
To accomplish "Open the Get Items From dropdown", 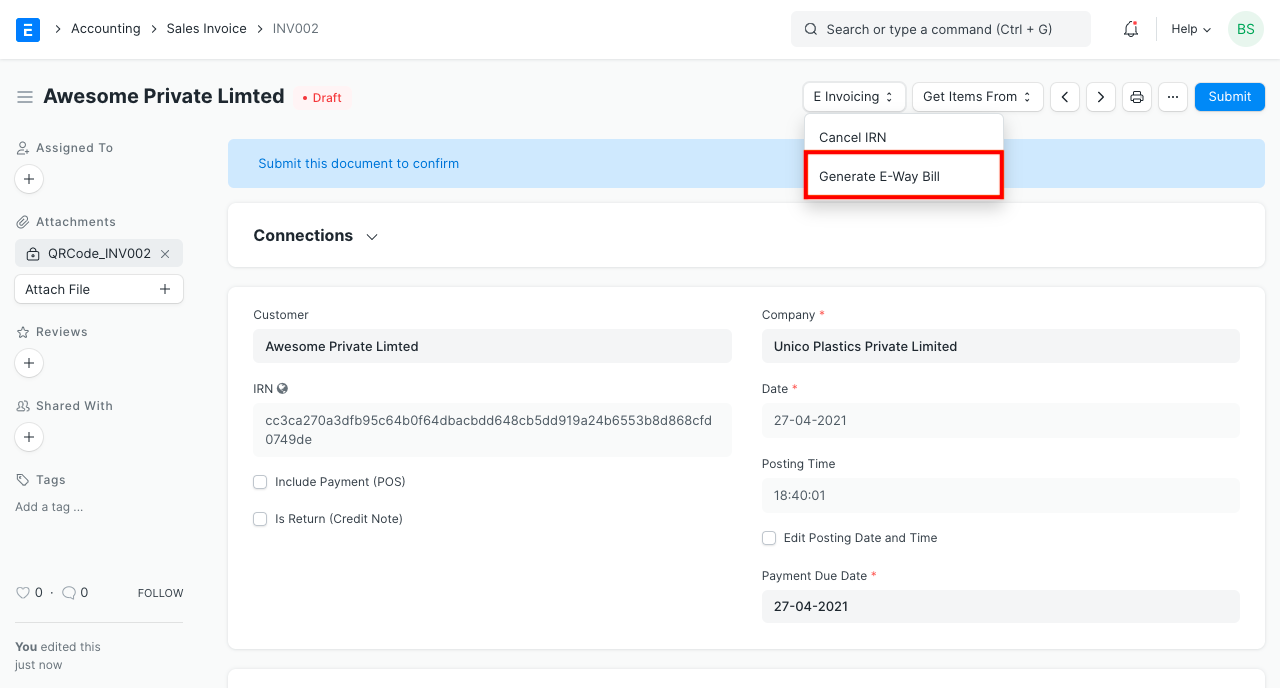I will pyautogui.click(x=977, y=96).
